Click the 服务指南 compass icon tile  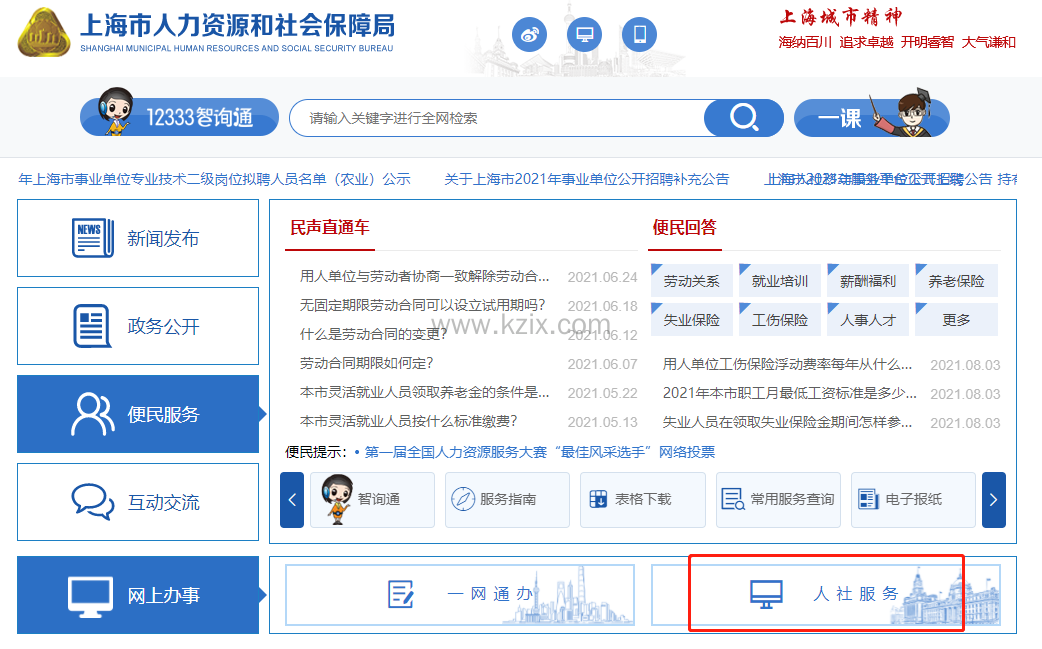(x=507, y=499)
